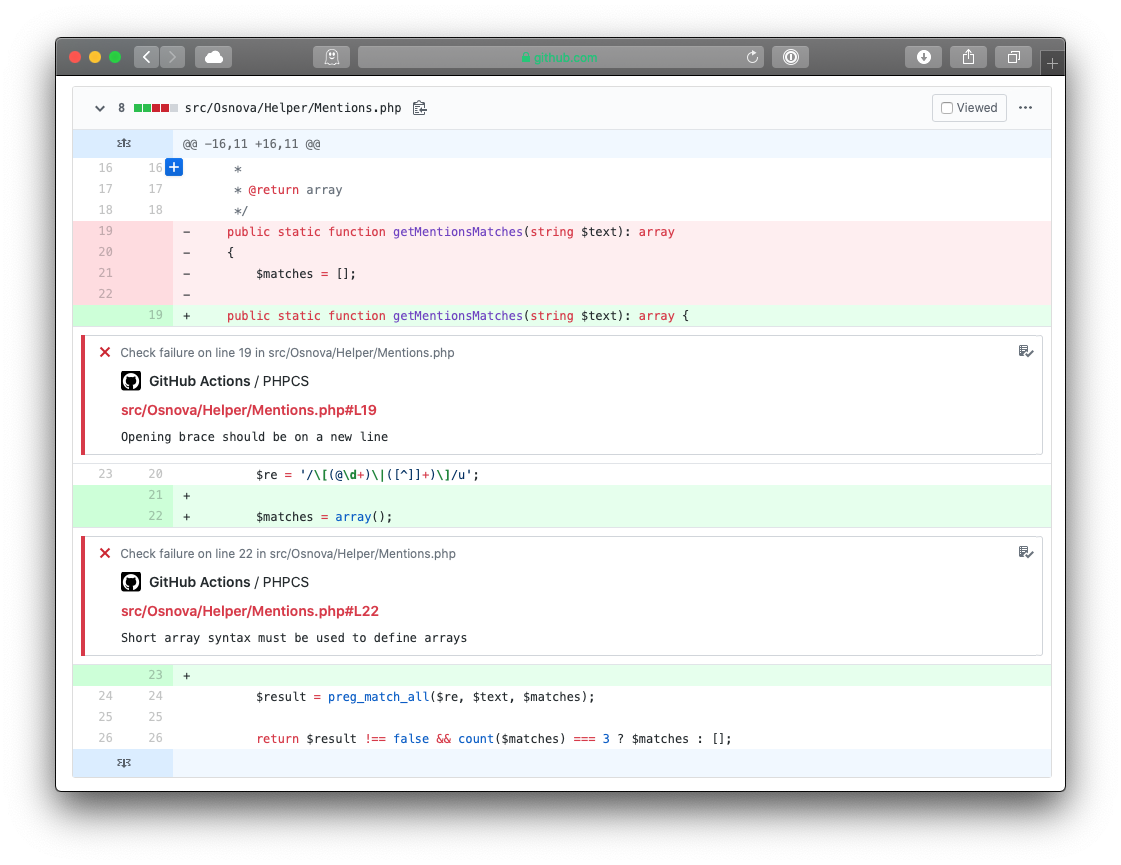Select the file path src/Osnova/Helper/Mentions.php
The image size is (1121, 865).
pos(293,108)
